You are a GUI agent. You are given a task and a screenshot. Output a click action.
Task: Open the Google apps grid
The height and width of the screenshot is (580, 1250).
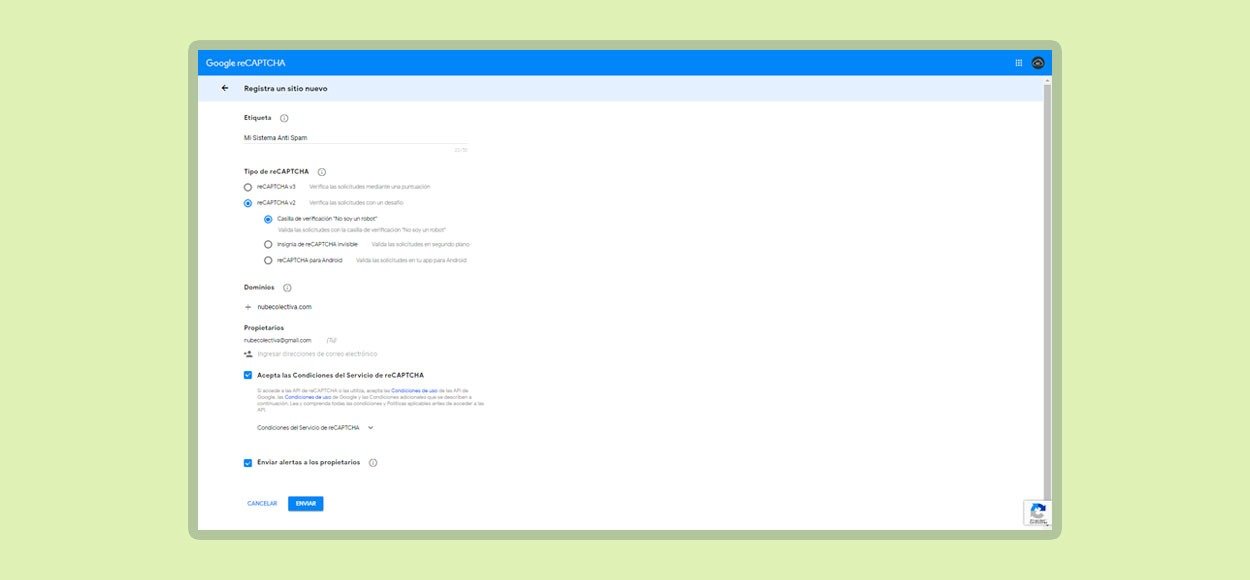click(x=1019, y=63)
